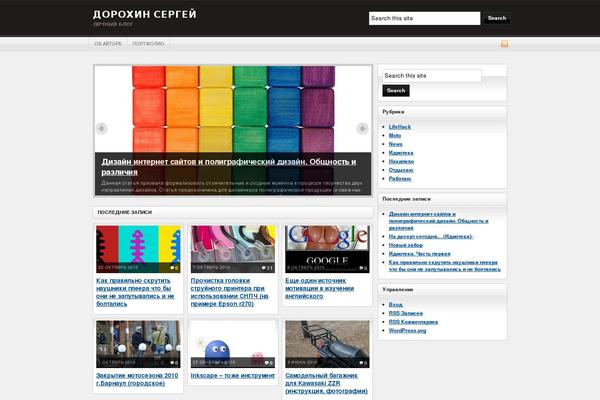This screenshot has height=400, width=600.
Task: Open the News category
Action: click(396, 144)
